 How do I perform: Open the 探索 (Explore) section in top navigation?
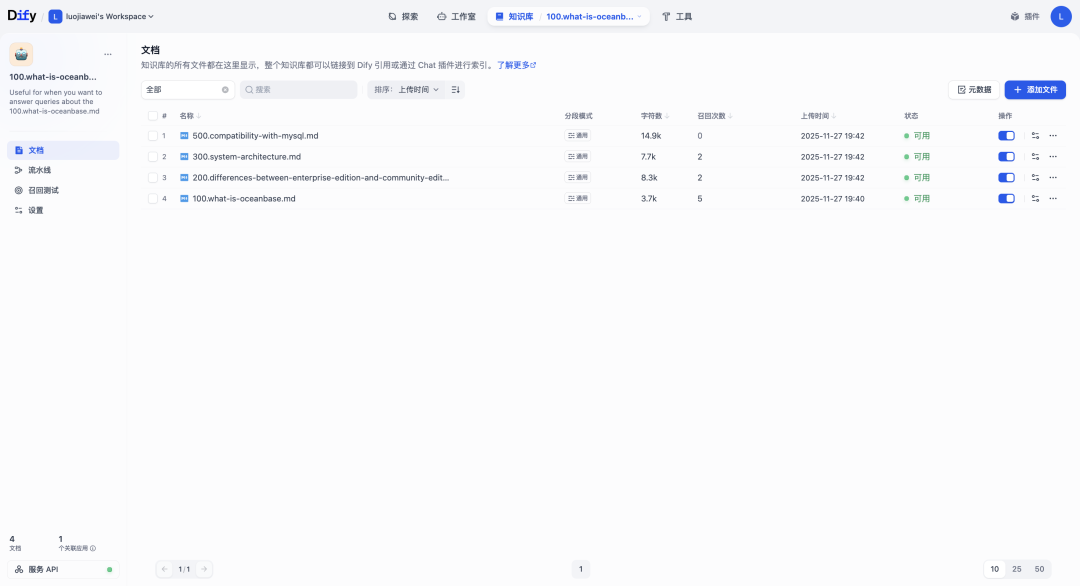pyautogui.click(x=403, y=16)
